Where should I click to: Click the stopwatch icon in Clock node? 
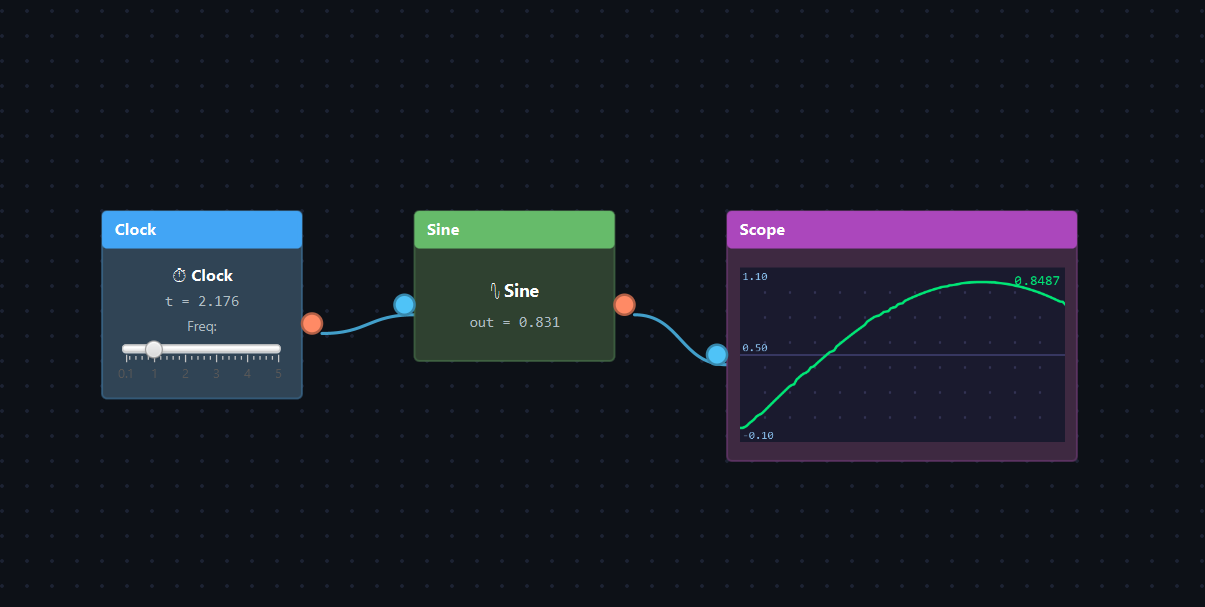(x=180, y=275)
